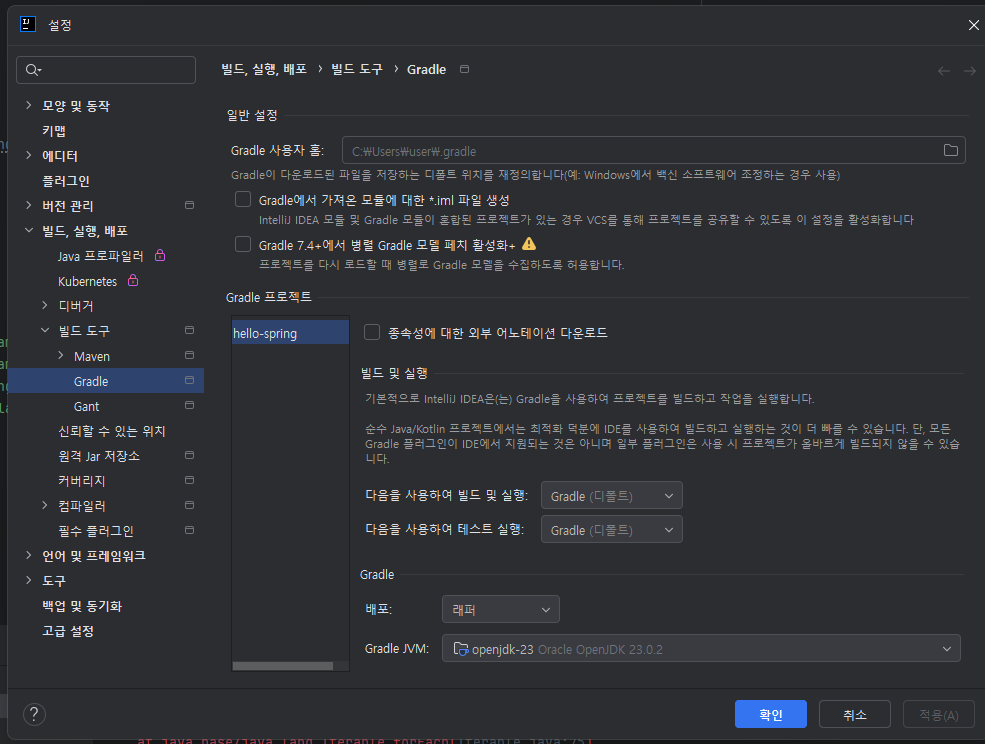This screenshot has height=744, width=985.
Task: Close the settings dialog with X
Action: click(x=973, y=25)
